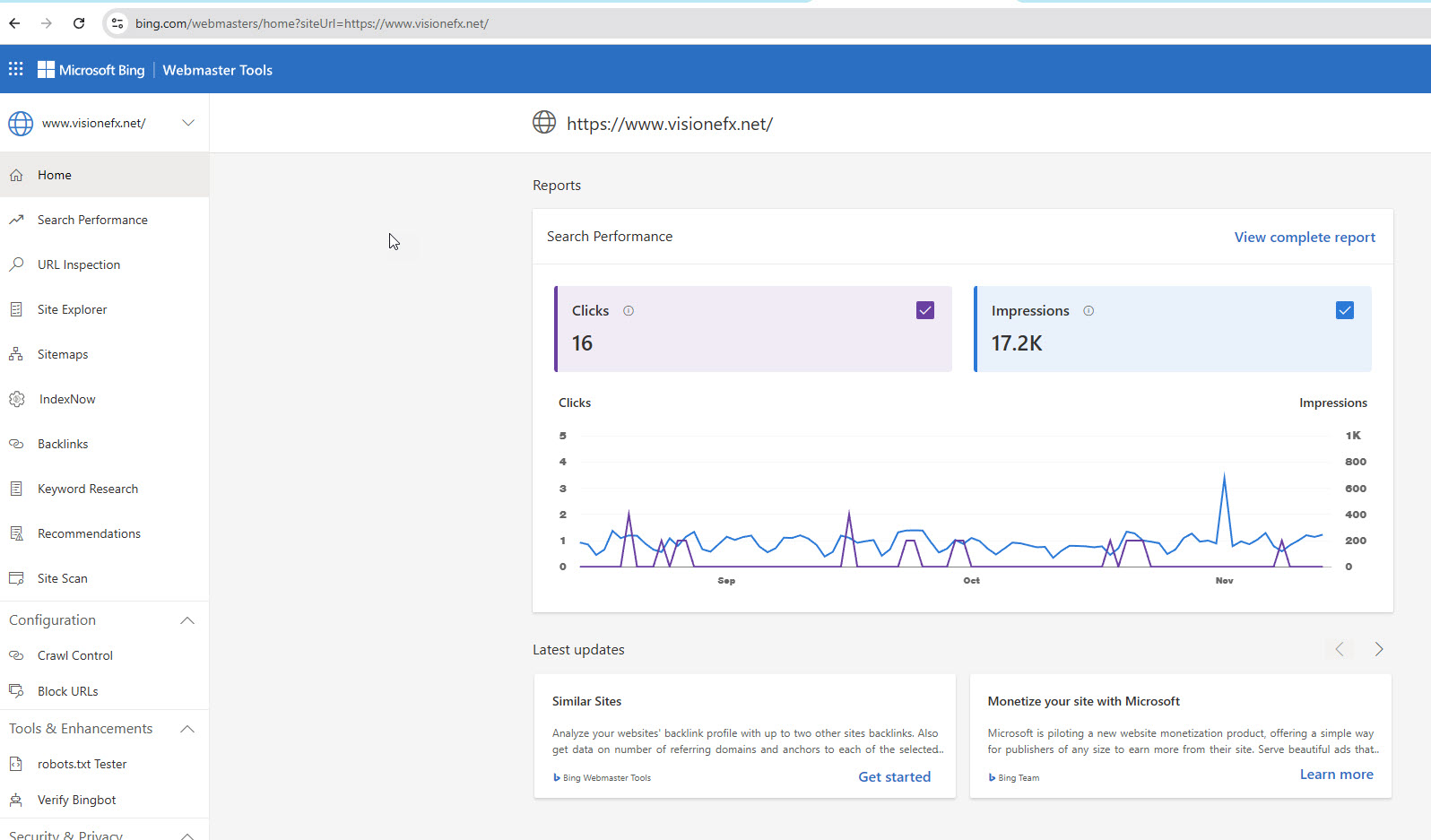
Task: Collapse the Security & Privacy section
Action: pos(187,836)
